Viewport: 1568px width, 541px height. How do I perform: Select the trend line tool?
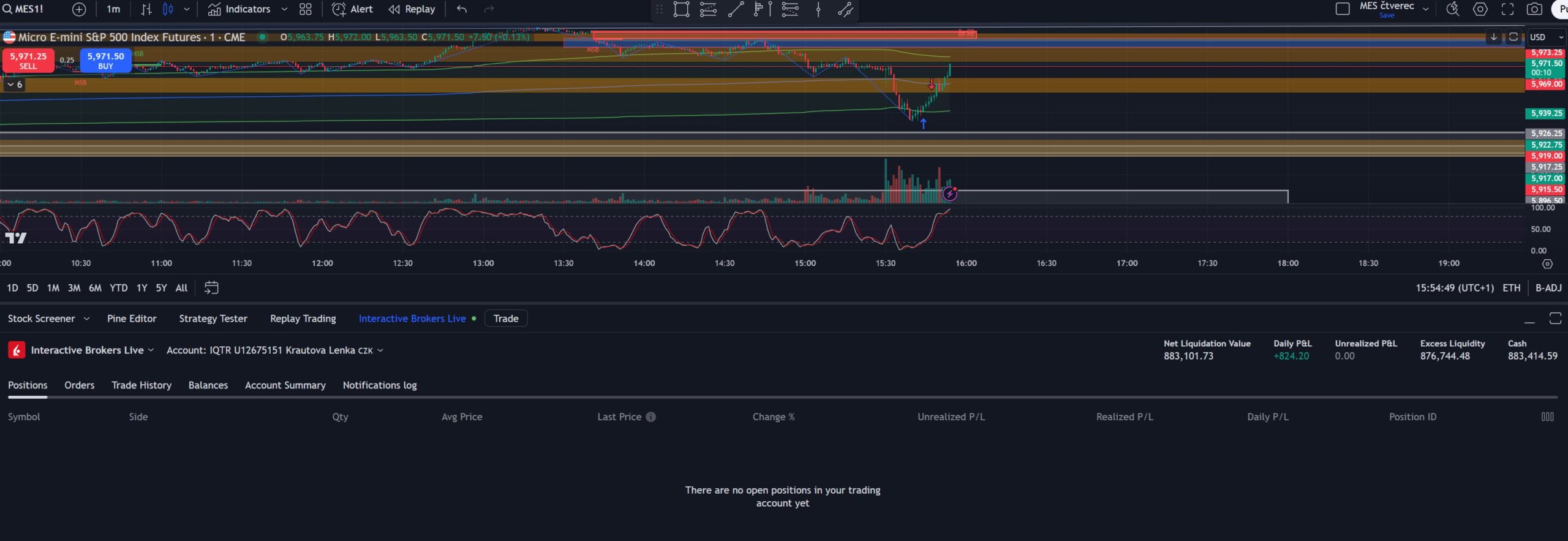click(x=736, y=9)
